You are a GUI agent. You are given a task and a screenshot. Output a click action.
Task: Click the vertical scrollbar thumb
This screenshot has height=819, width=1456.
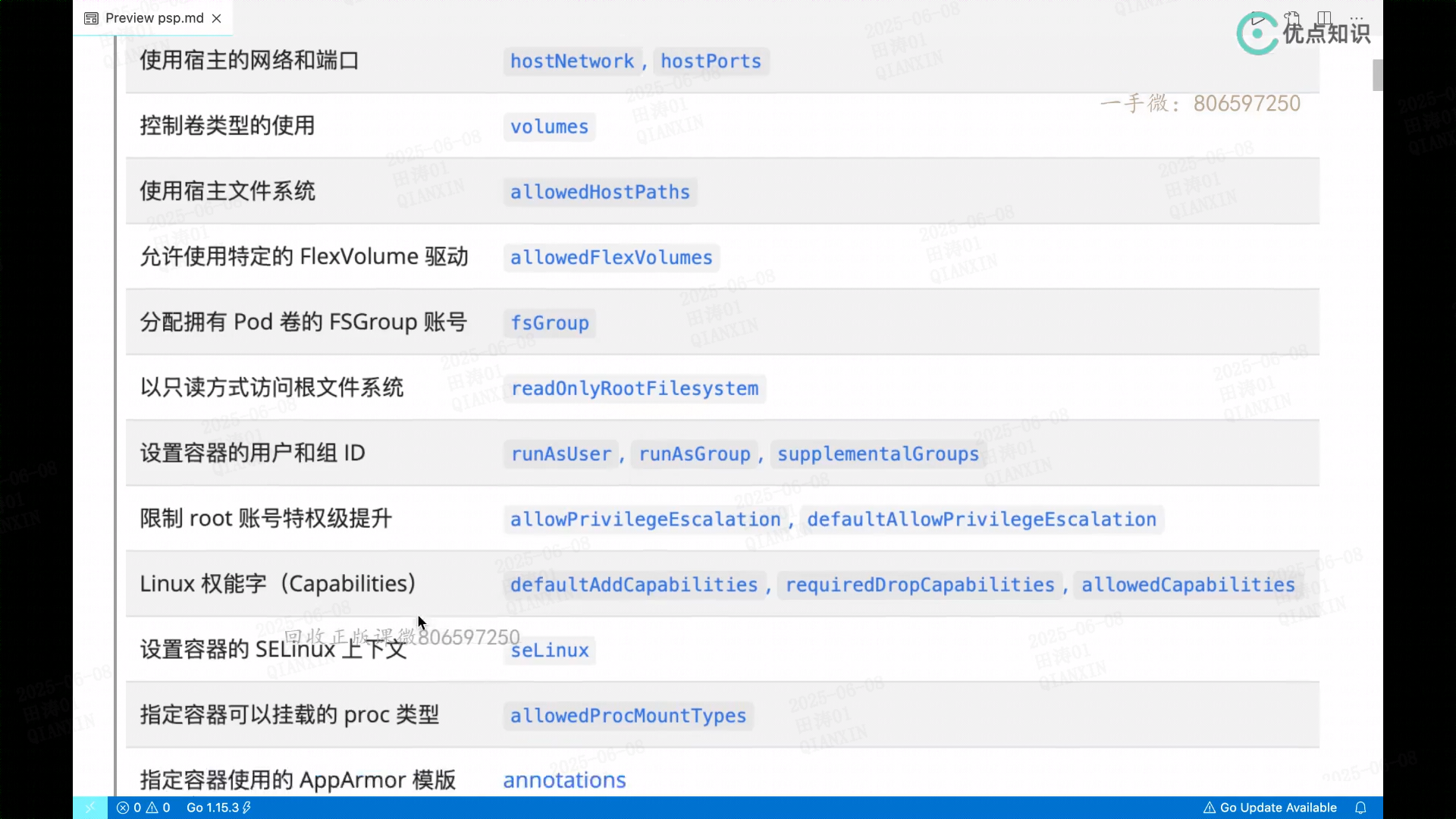point(1377,75)
